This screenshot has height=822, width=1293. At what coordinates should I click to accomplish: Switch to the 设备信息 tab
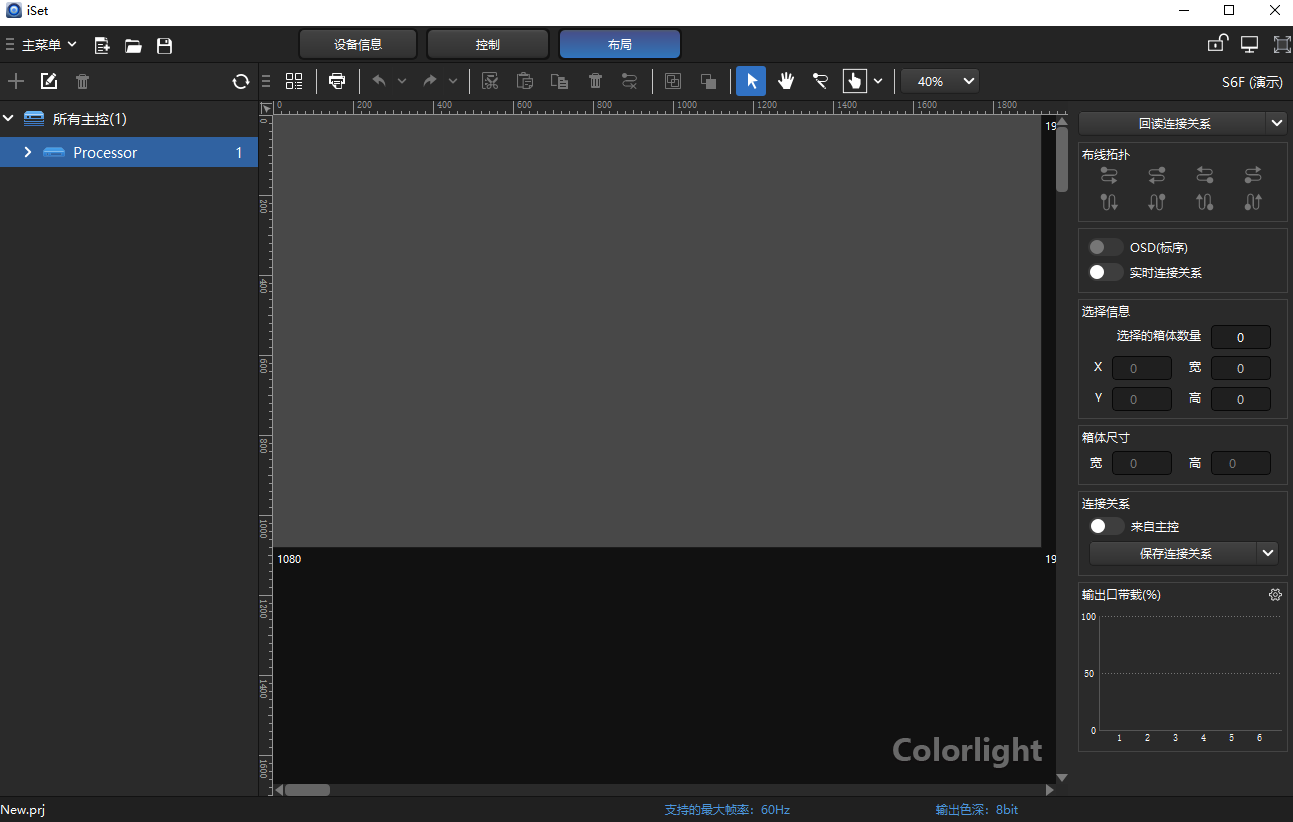click(x=358, y=44)
